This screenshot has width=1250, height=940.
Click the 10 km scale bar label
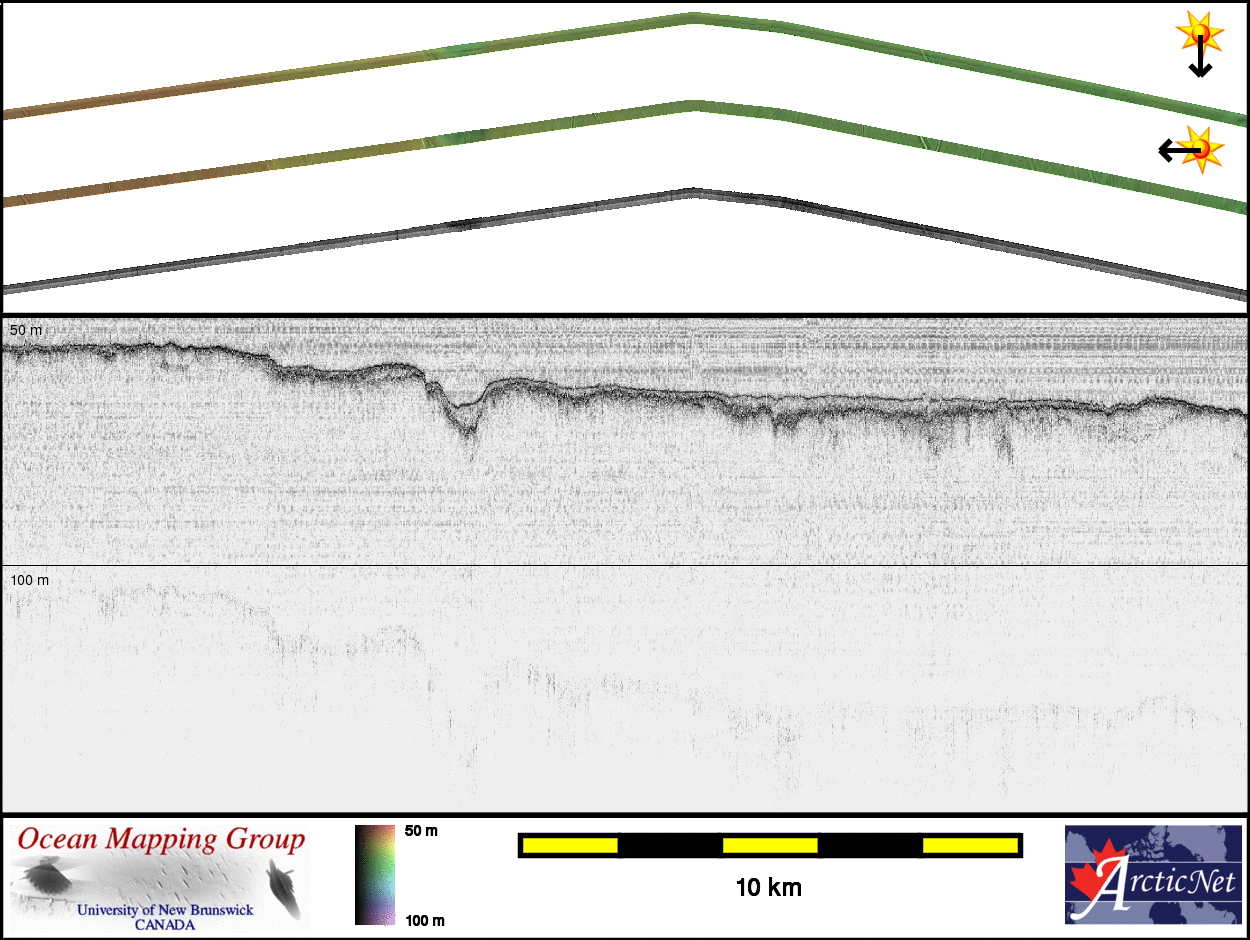(768, 887)
